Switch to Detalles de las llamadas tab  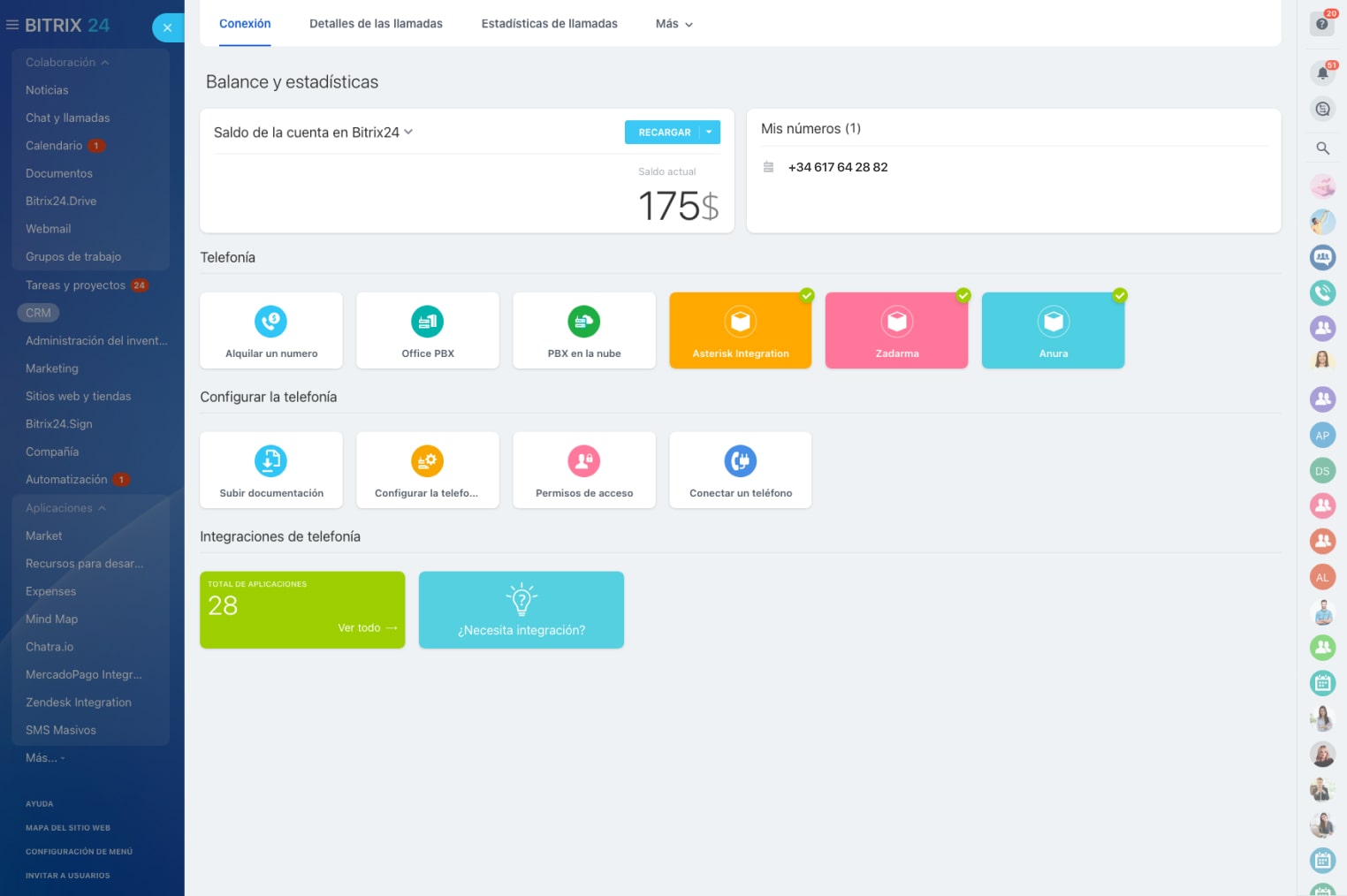(x=376, y=24)
